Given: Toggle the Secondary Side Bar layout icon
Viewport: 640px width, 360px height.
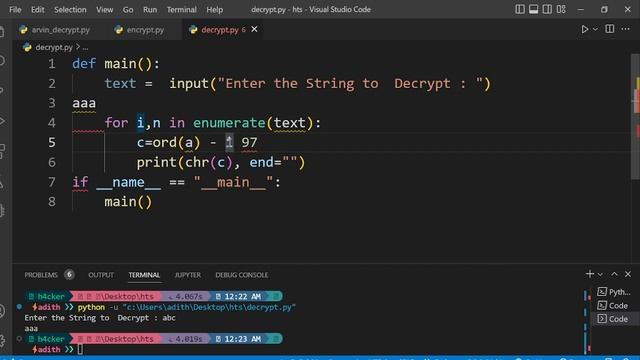Looking at the screenshot, I should 547,9.
